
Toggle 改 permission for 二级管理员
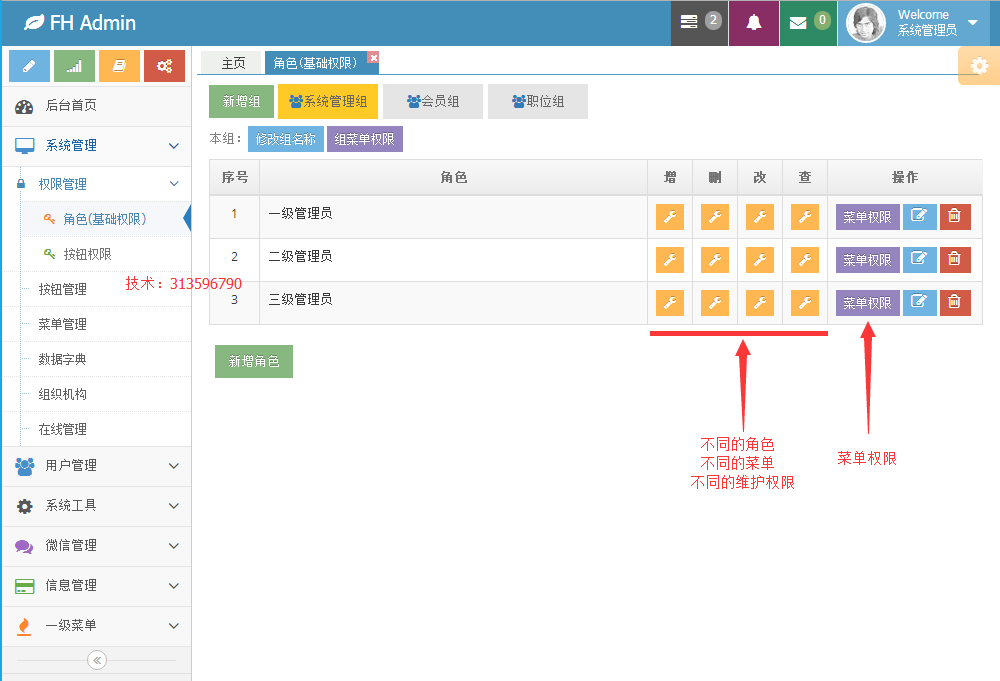(x=760, y=260)
